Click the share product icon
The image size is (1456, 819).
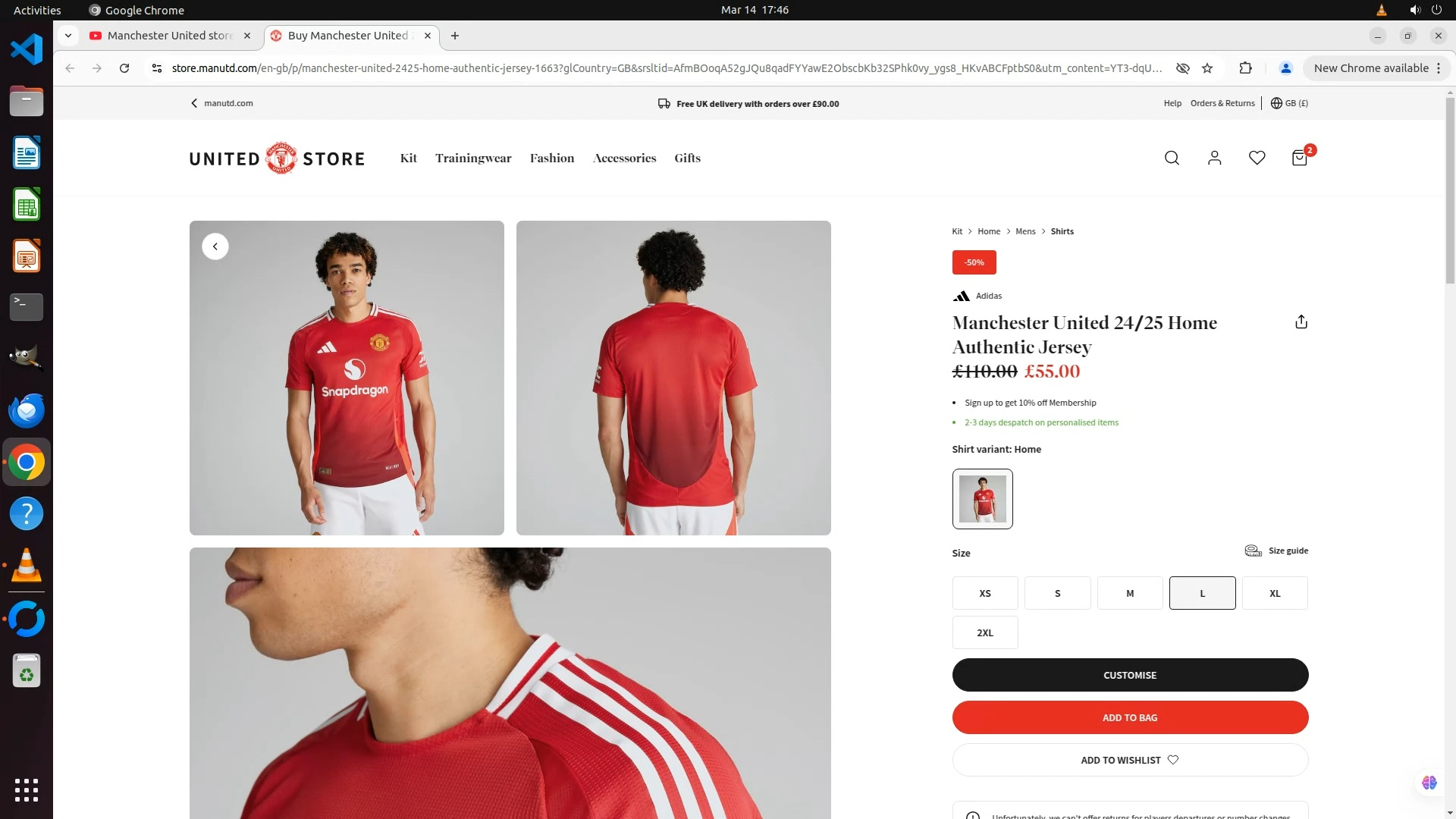point(1301,322)
